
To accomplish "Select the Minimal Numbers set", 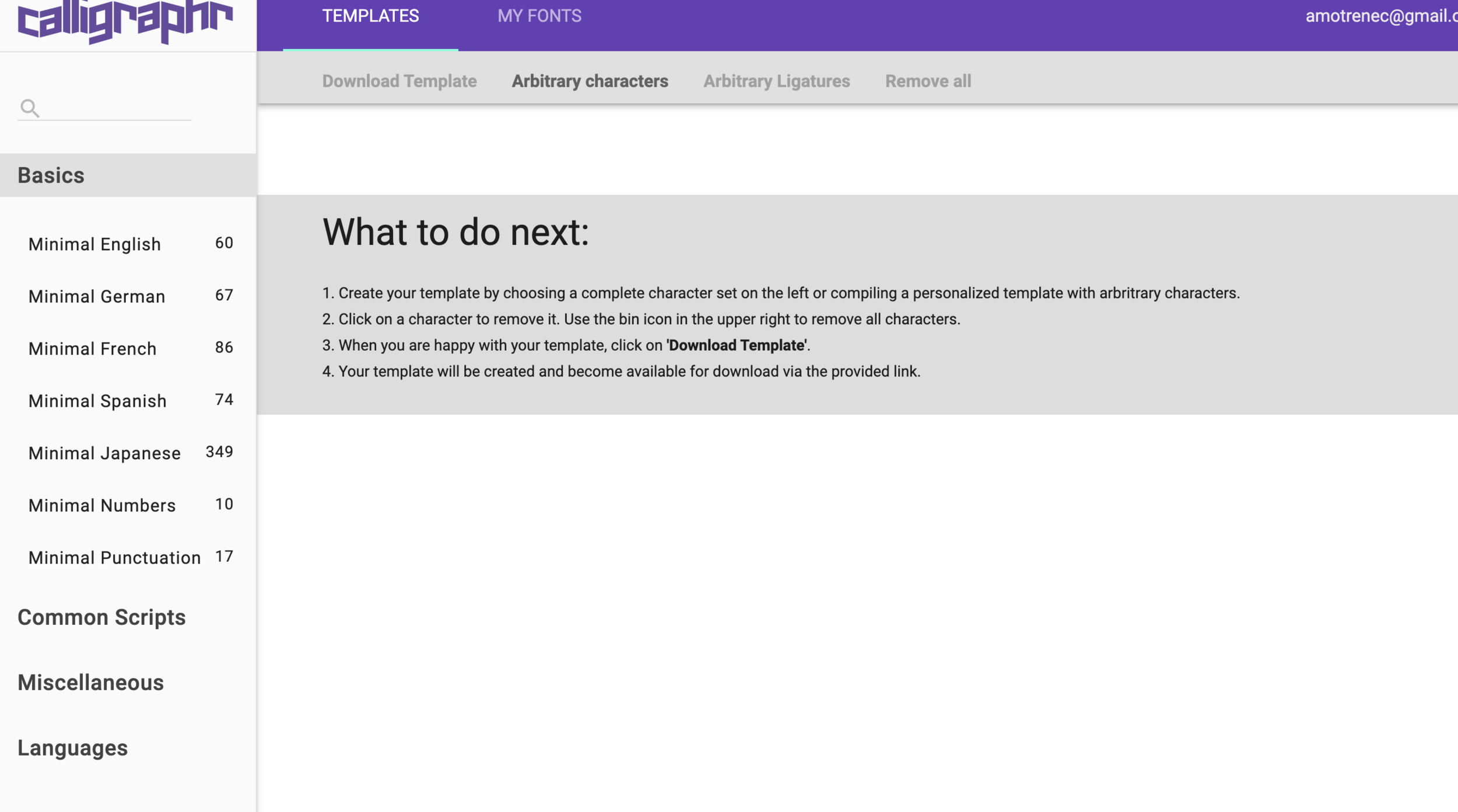I will (128, 505).
